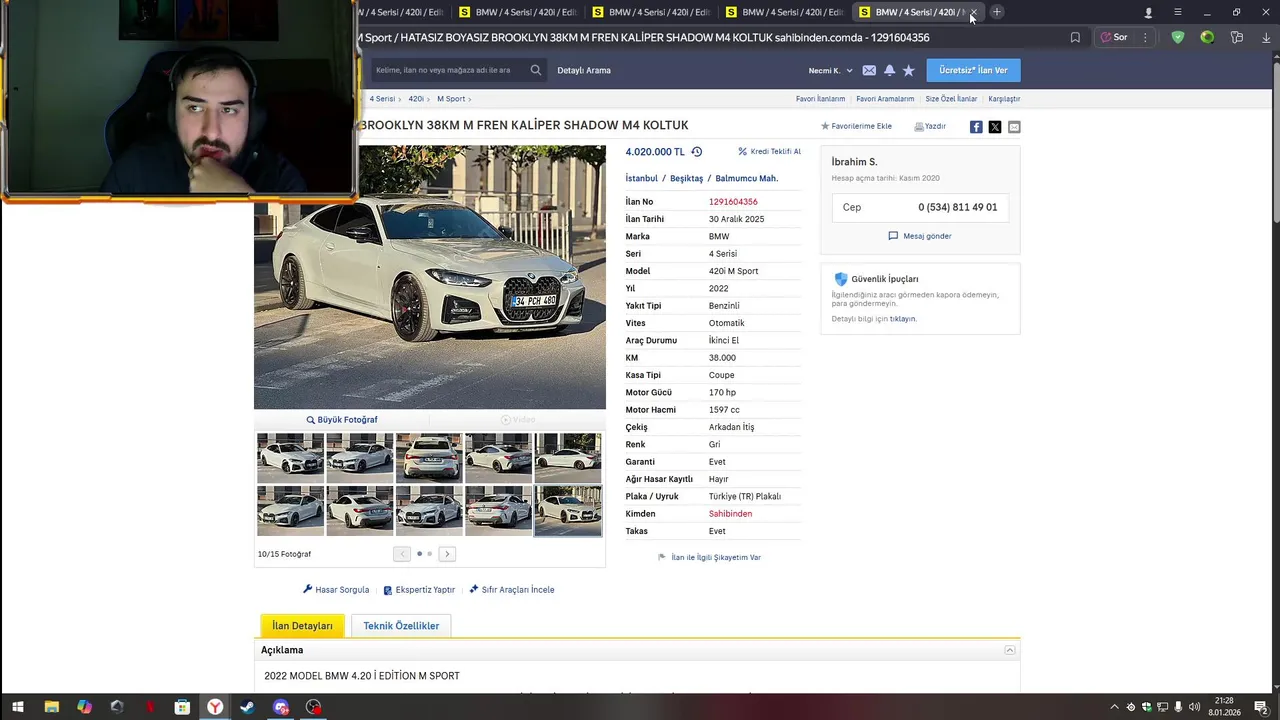This screenshot has width=1280, height=720.
Task: Open Karşılaştır menu link
Action: tap(1004, 99)
